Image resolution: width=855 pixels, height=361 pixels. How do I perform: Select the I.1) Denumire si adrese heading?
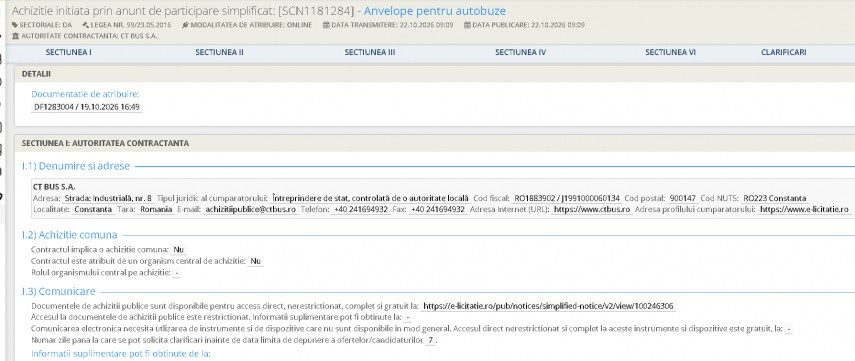pos(76,166)
